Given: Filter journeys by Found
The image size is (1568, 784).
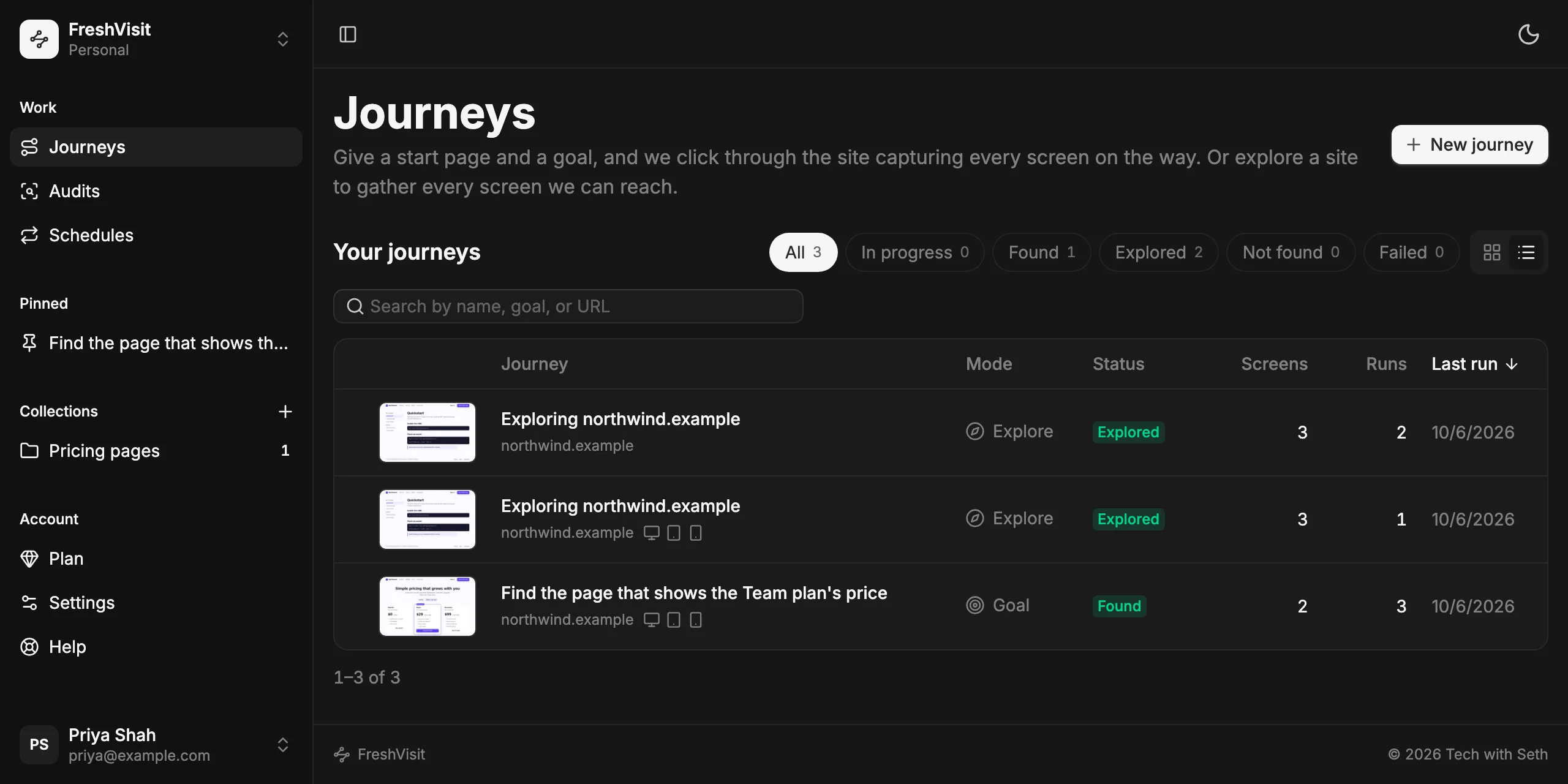Looking at the screenshot, I should point(1041,252).
